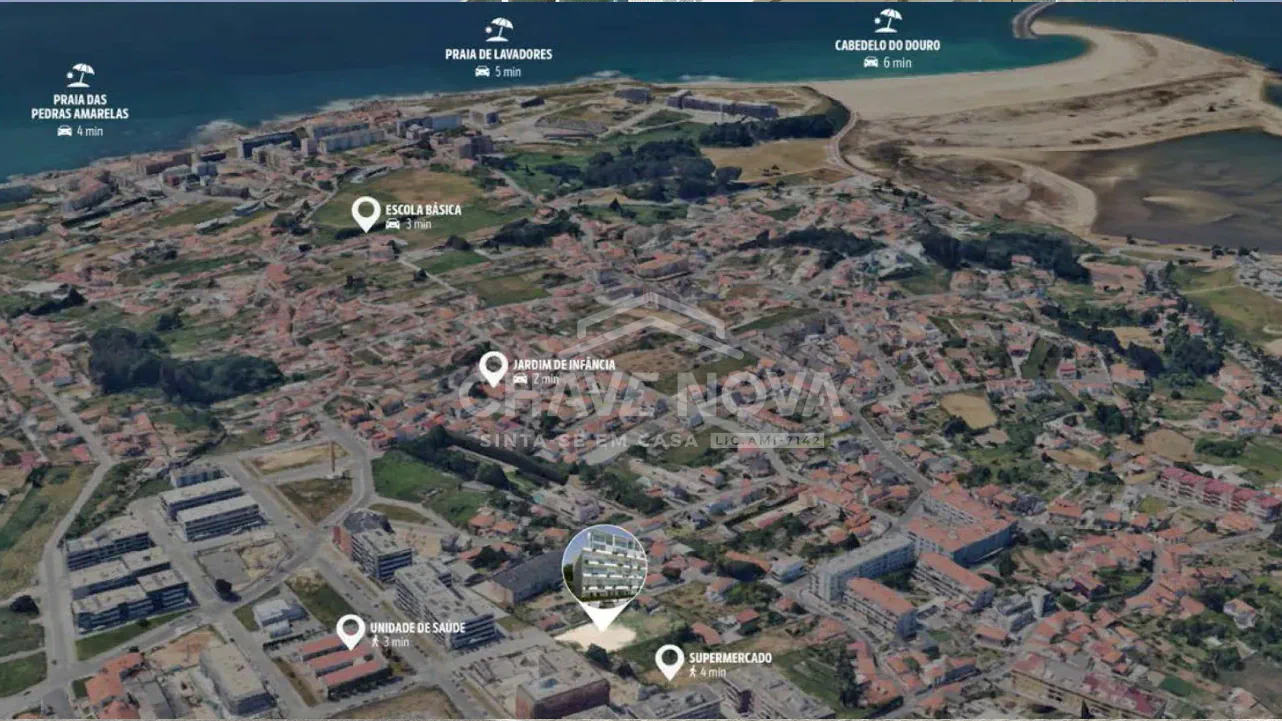This screenshot has width=1282, height=721.
Task: Click the Escola Básica location pin
Action: [x=366, y=213]
